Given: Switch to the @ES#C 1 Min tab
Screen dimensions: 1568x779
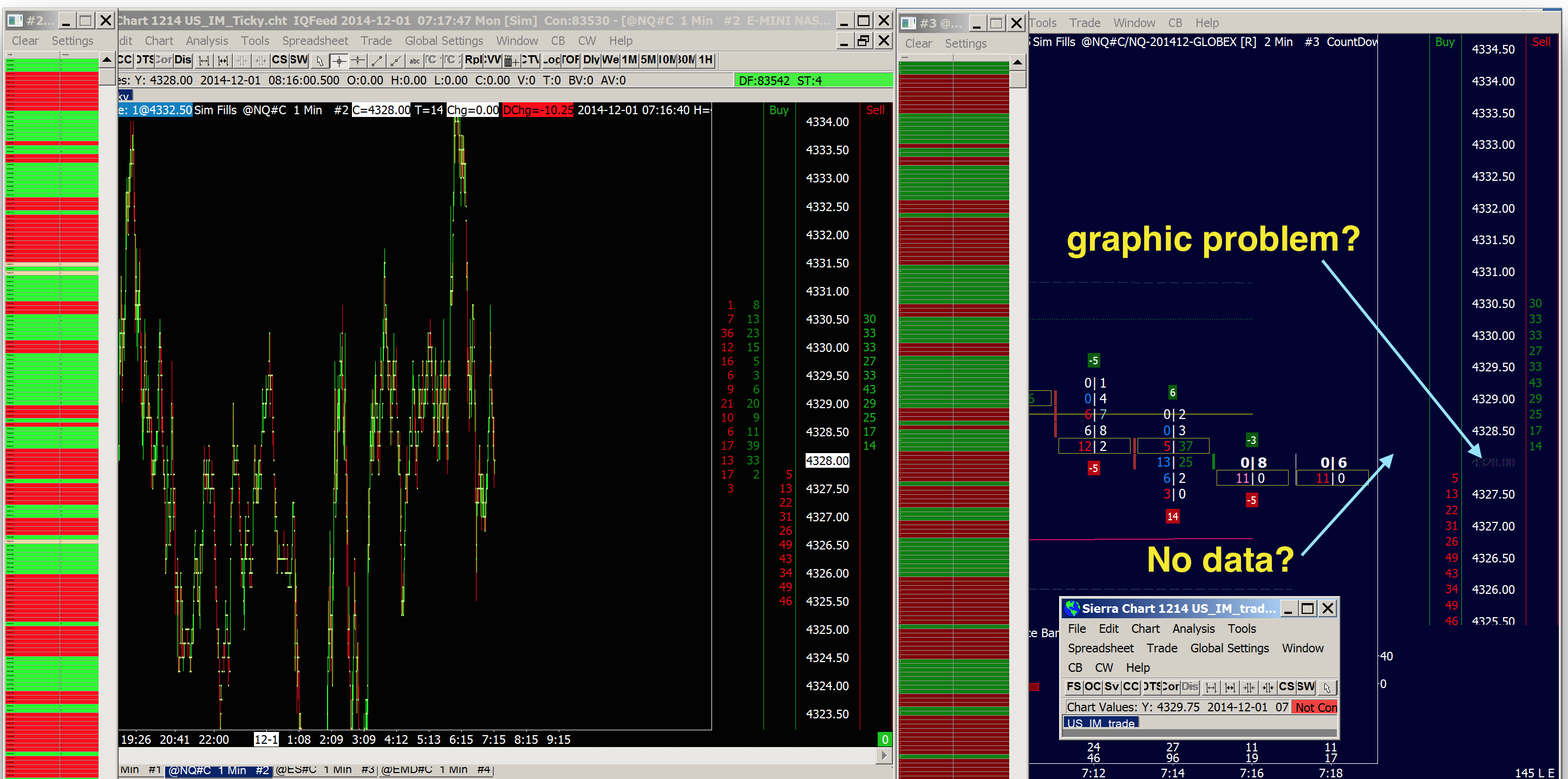Looking at the screenshot, I should click(x=325, y=770).
